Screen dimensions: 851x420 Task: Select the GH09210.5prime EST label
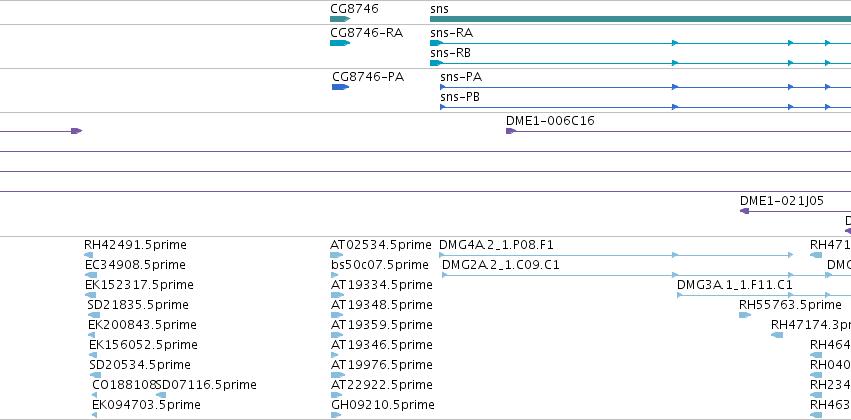click(x=383, y=405)
